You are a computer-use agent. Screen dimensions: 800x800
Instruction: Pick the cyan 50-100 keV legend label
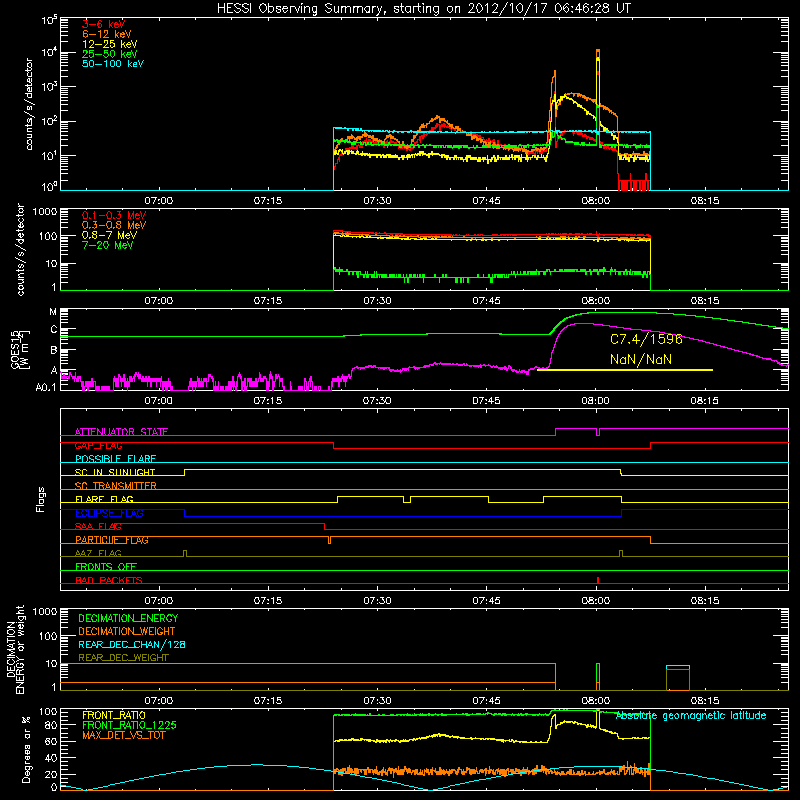pyautogui.click(x=113, y=64)
